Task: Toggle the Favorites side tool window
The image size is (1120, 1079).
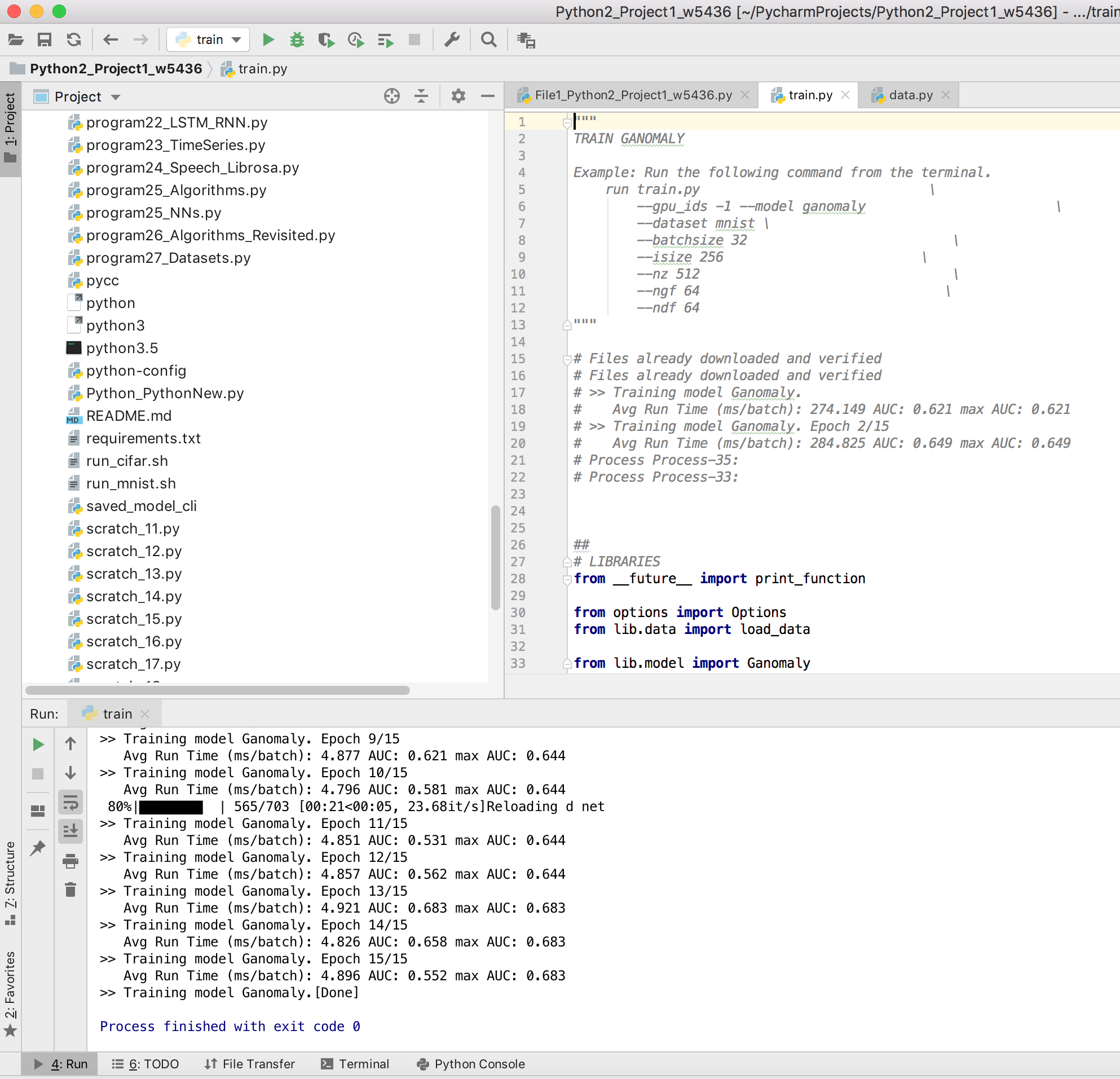Action: pyautogui.click(x=10, y=993)
